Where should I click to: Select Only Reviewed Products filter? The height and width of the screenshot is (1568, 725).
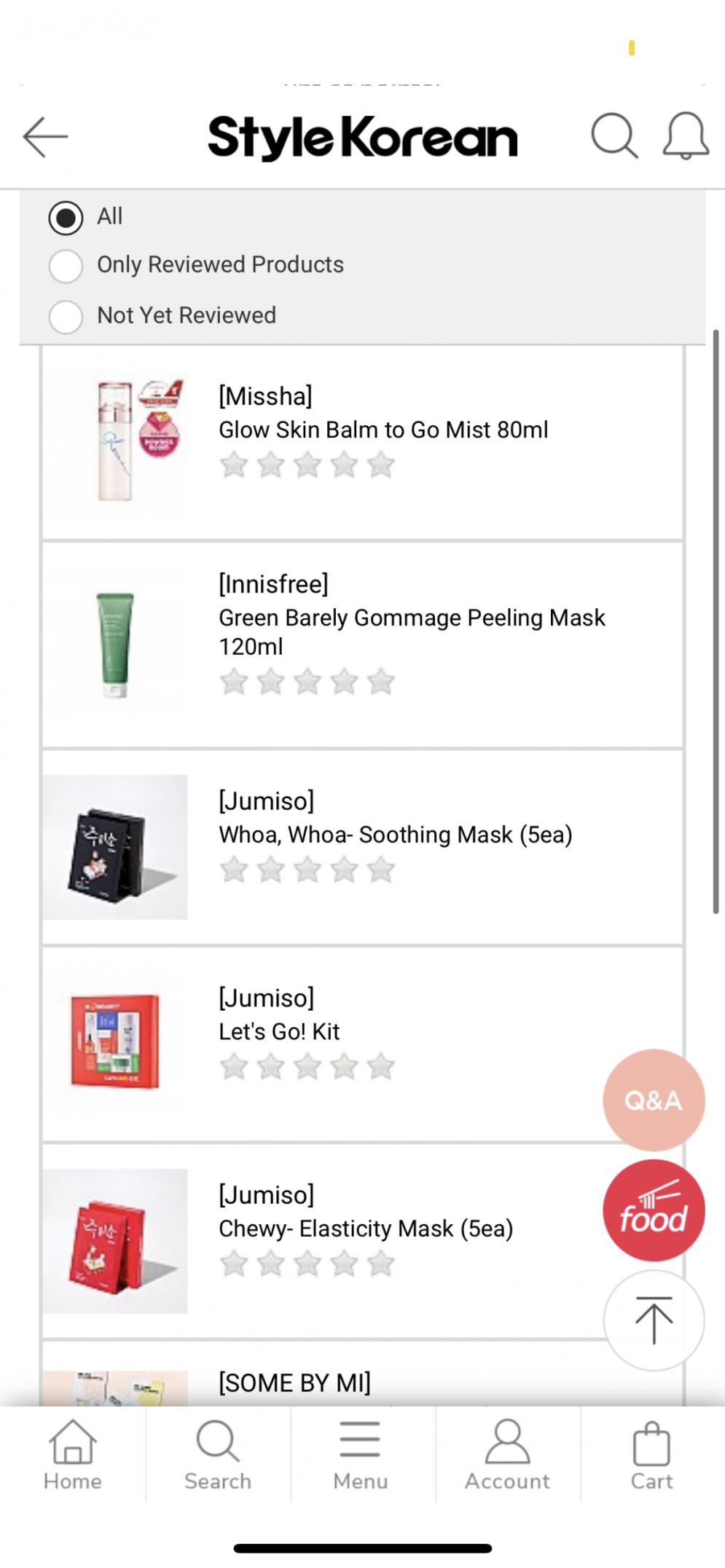click(x=66, y=265)
